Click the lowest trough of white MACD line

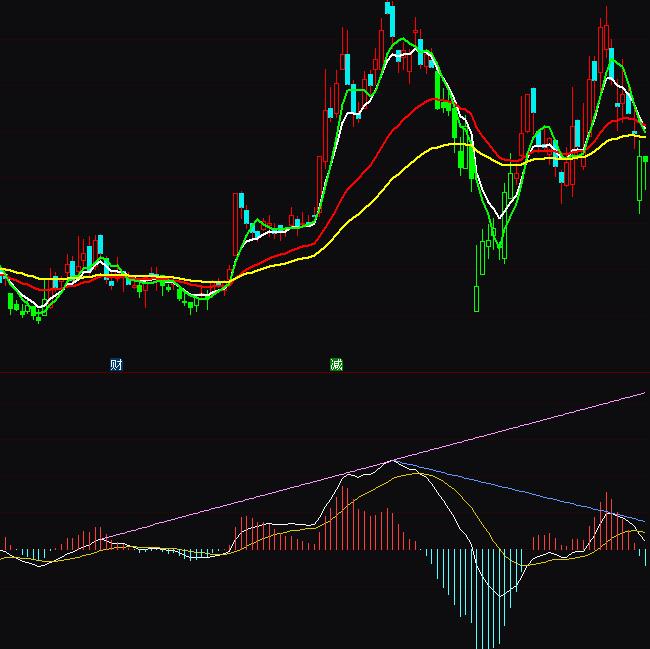[x=502, y=596]
